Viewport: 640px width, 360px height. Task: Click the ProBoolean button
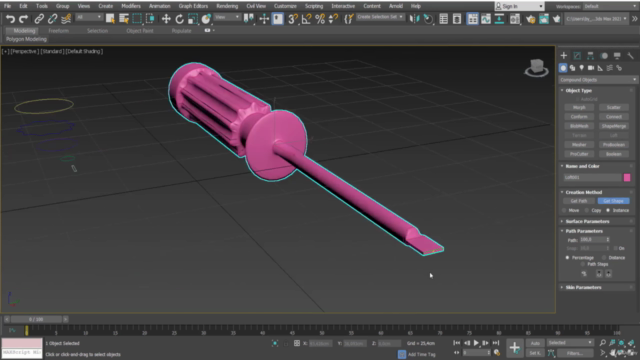[x=613, y=144]
